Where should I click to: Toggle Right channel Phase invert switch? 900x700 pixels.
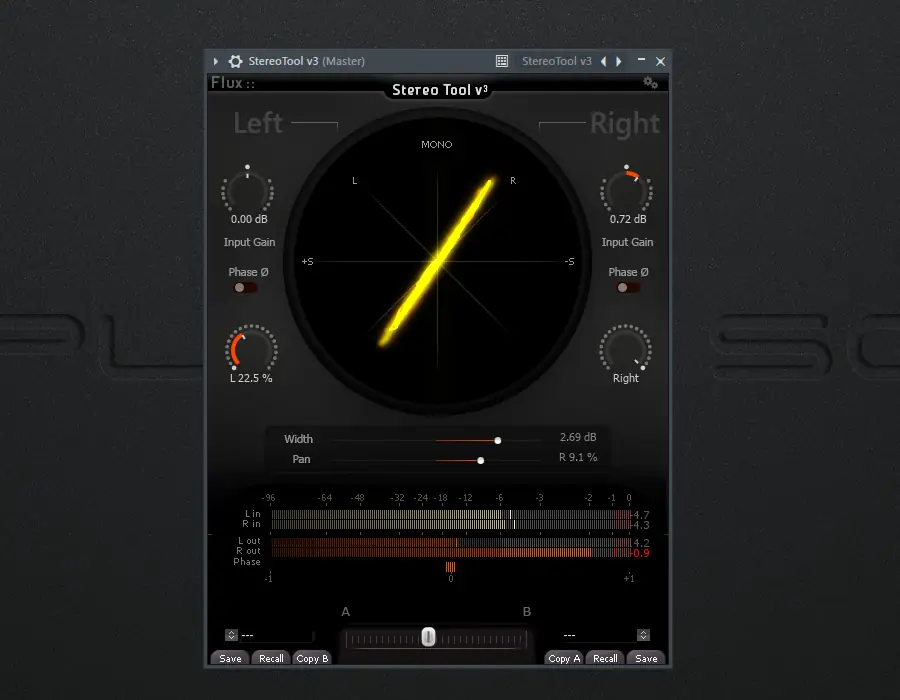pyautogui.click(x=628, y=287)
